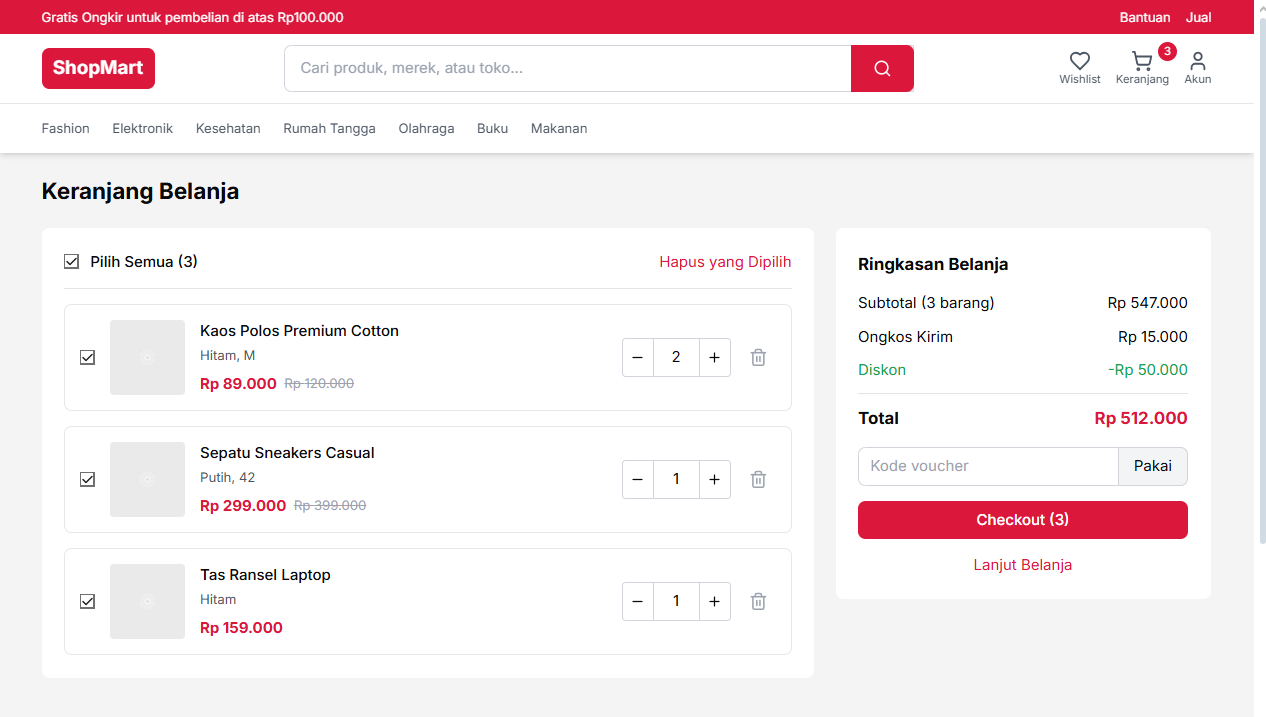
Task: Uncheck the Kaos Polos Premium Cotton checkbox
Action: (87, 357)
